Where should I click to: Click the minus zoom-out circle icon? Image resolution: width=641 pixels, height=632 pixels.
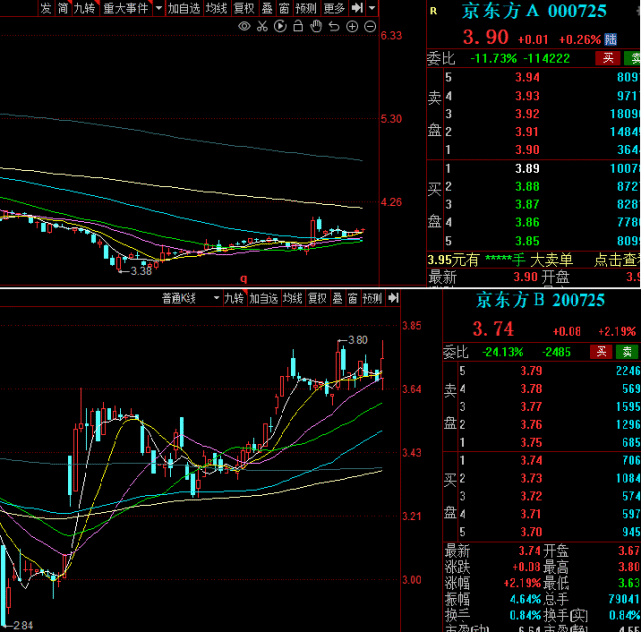[x=370, y=27]
